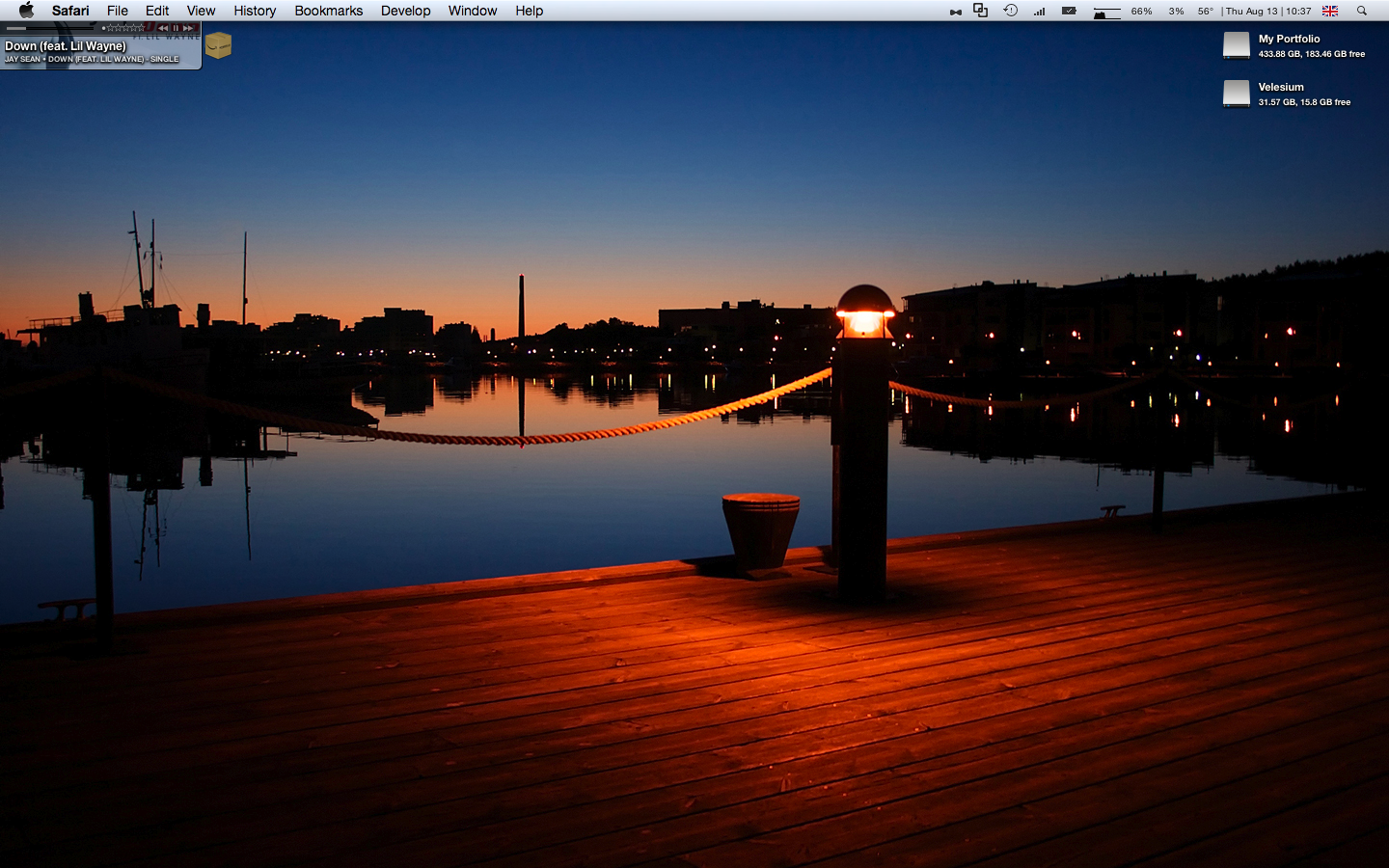The image size is (1389, 868).
Task: Open the Edit menu
Action: (x=157, y=11)
